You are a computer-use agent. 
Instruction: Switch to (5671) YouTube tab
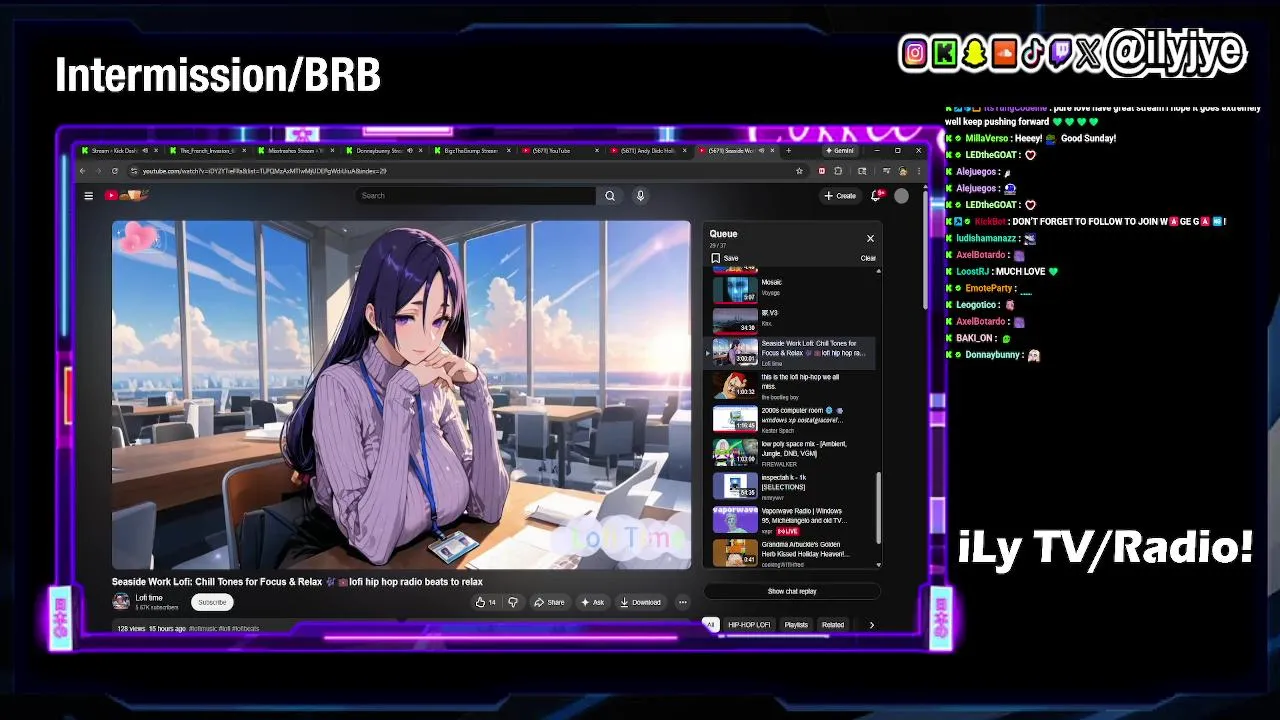[560, 151]
